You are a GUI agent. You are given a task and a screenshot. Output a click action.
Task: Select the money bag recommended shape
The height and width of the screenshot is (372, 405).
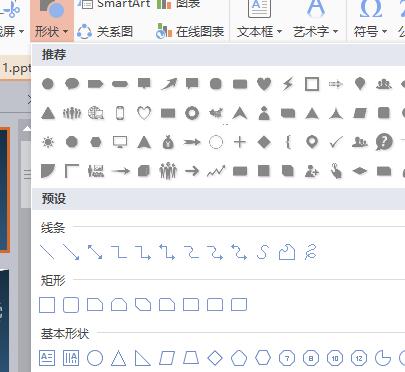click(x=168, y=142)
